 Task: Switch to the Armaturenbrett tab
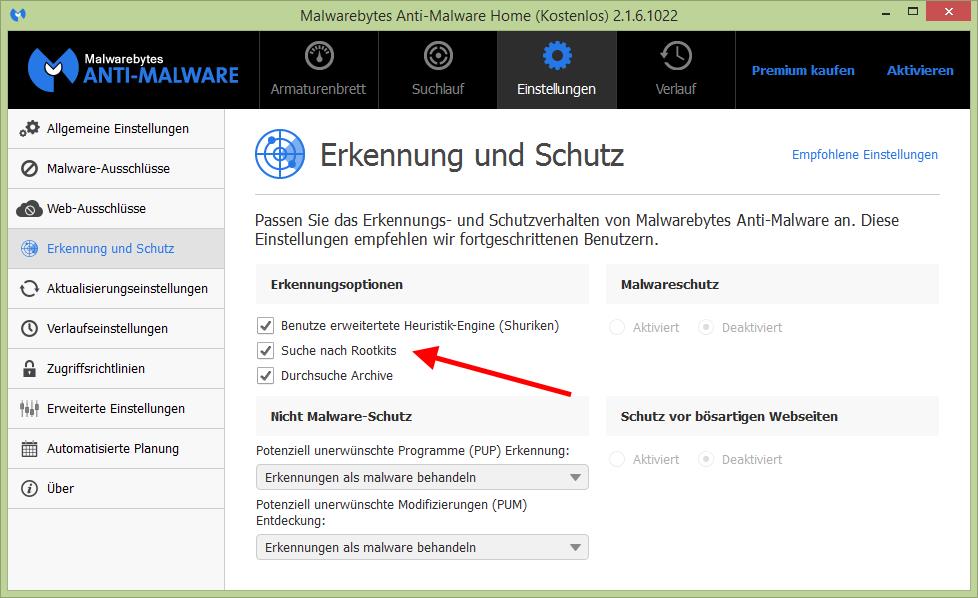click(319, 70)
